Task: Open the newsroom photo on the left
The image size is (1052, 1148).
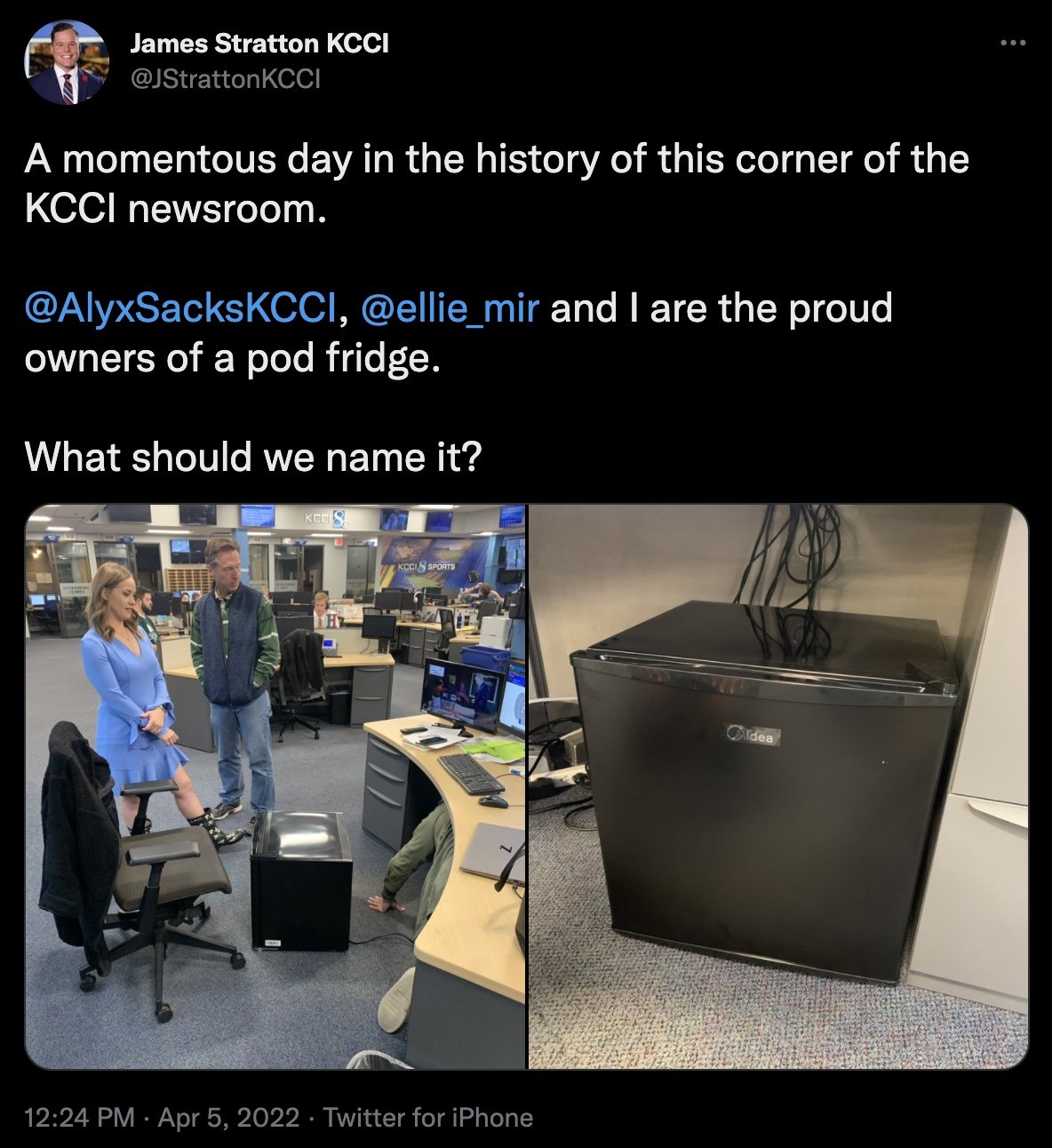Action: tap(275, 786)
